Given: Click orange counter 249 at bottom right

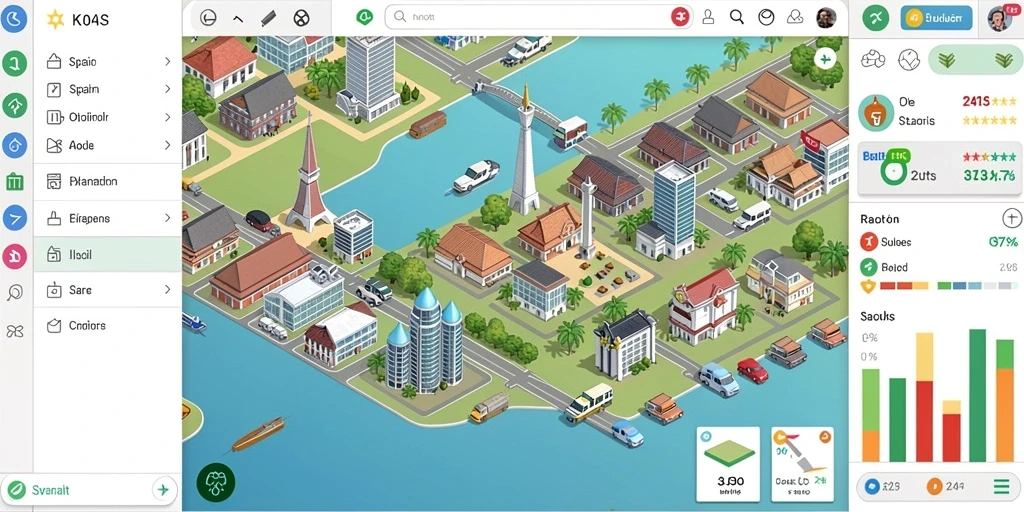Looking at the screenshot, I should click(x=945, y=487).
